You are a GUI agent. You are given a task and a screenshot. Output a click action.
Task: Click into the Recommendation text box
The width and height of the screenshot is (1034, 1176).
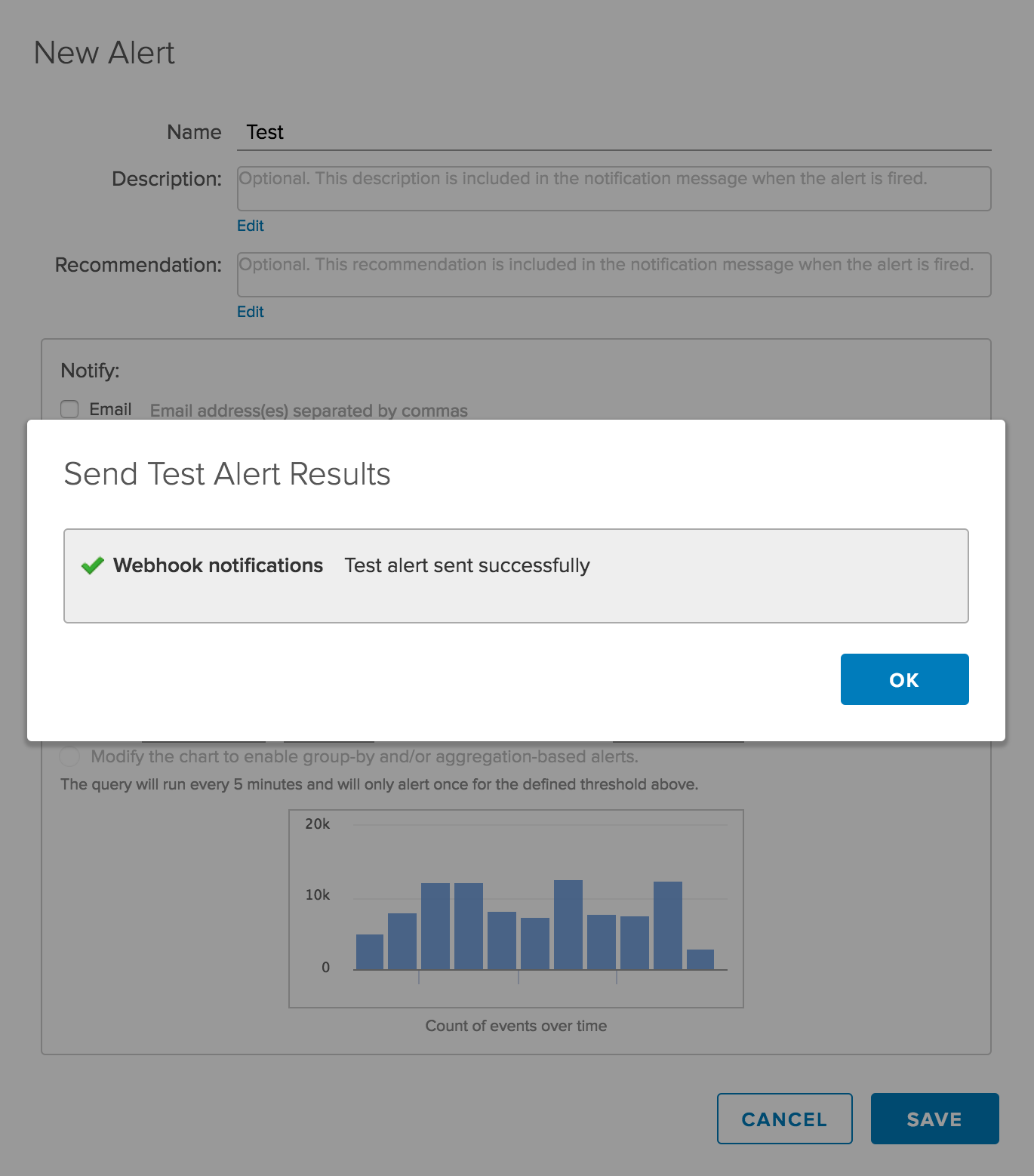point(613,275)
